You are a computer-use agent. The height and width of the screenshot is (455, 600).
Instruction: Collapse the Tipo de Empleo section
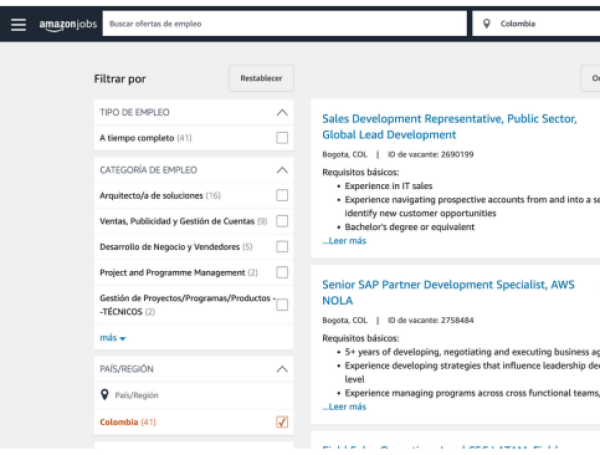[282, 113]
